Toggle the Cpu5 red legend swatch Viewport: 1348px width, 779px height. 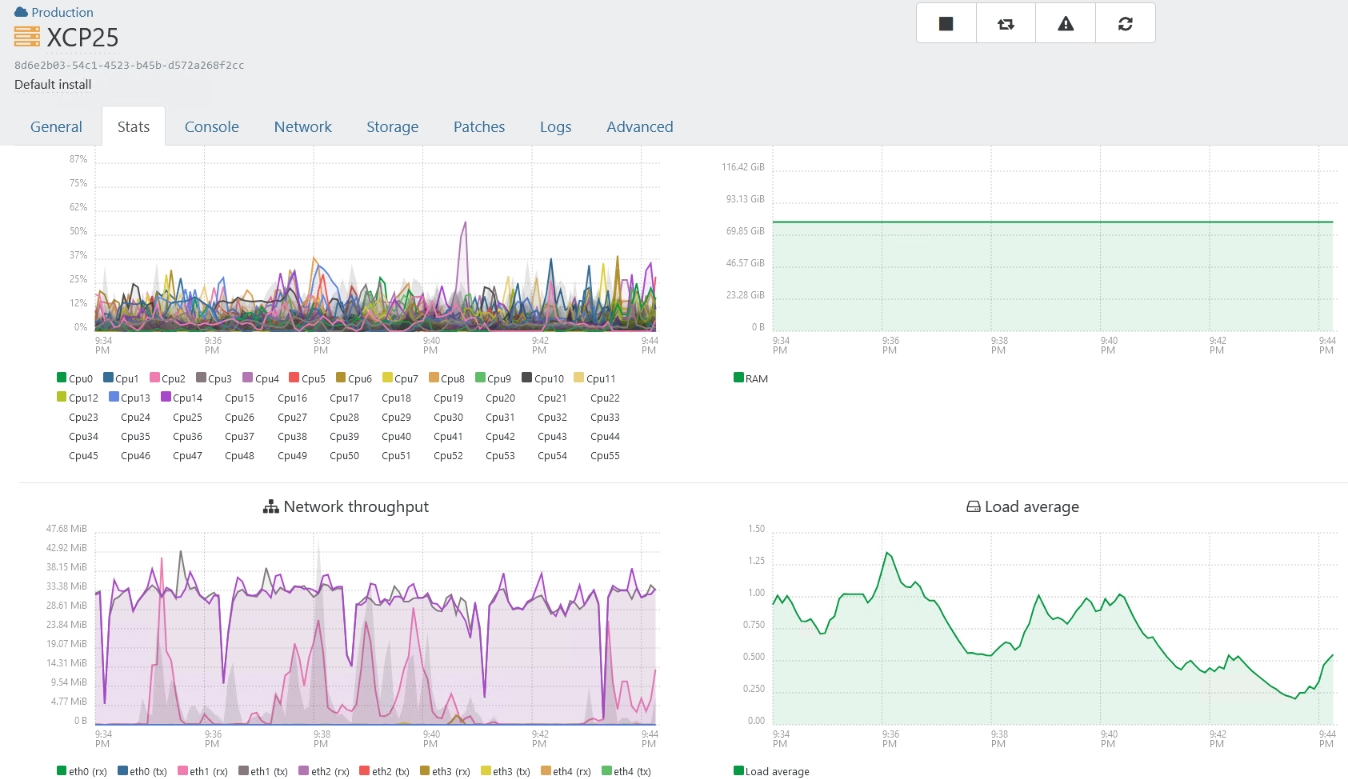click(x=294, y=378)
